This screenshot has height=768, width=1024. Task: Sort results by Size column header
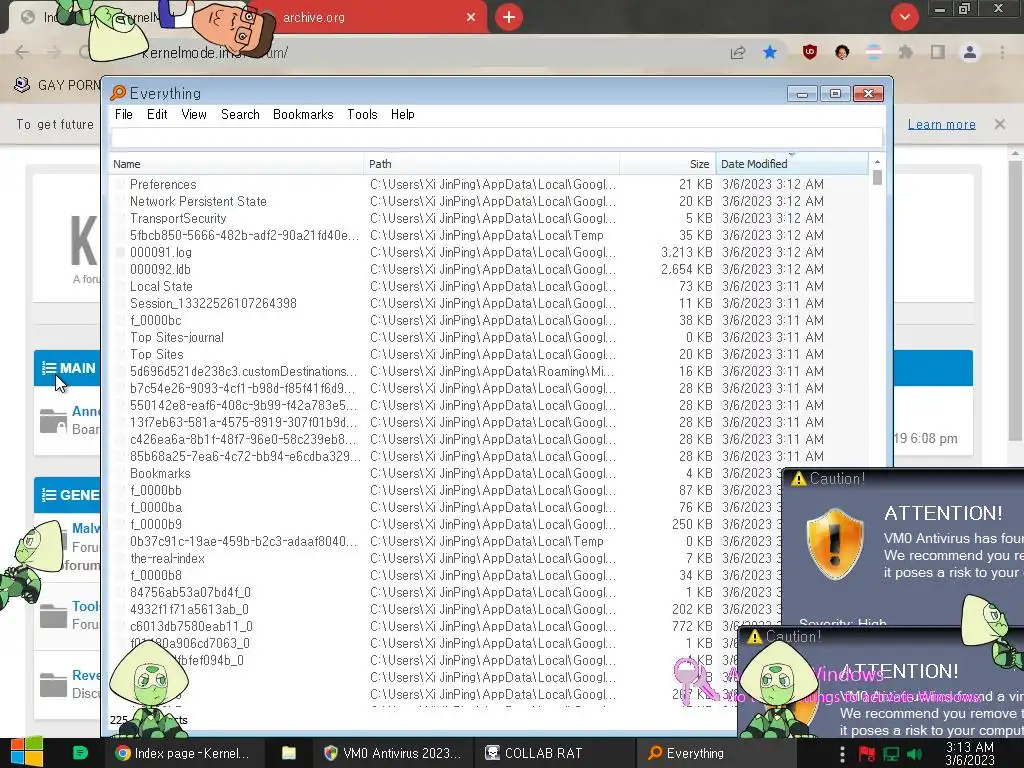click(x=667, y=164)
